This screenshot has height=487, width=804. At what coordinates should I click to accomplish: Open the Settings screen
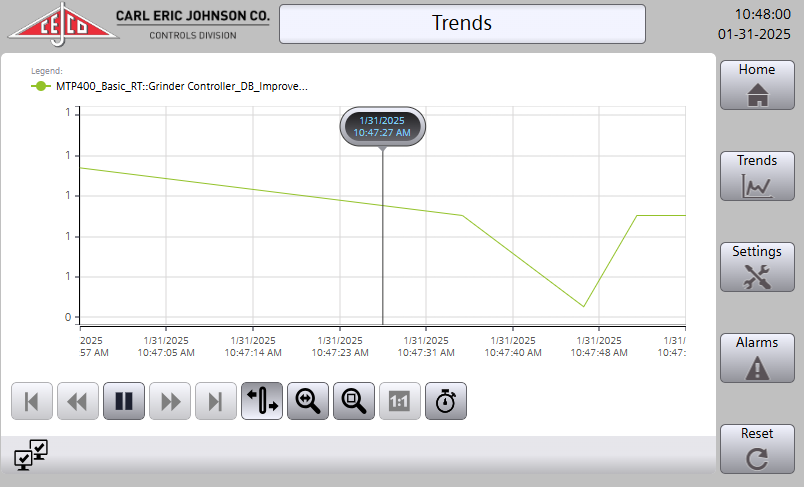point(757,267)
